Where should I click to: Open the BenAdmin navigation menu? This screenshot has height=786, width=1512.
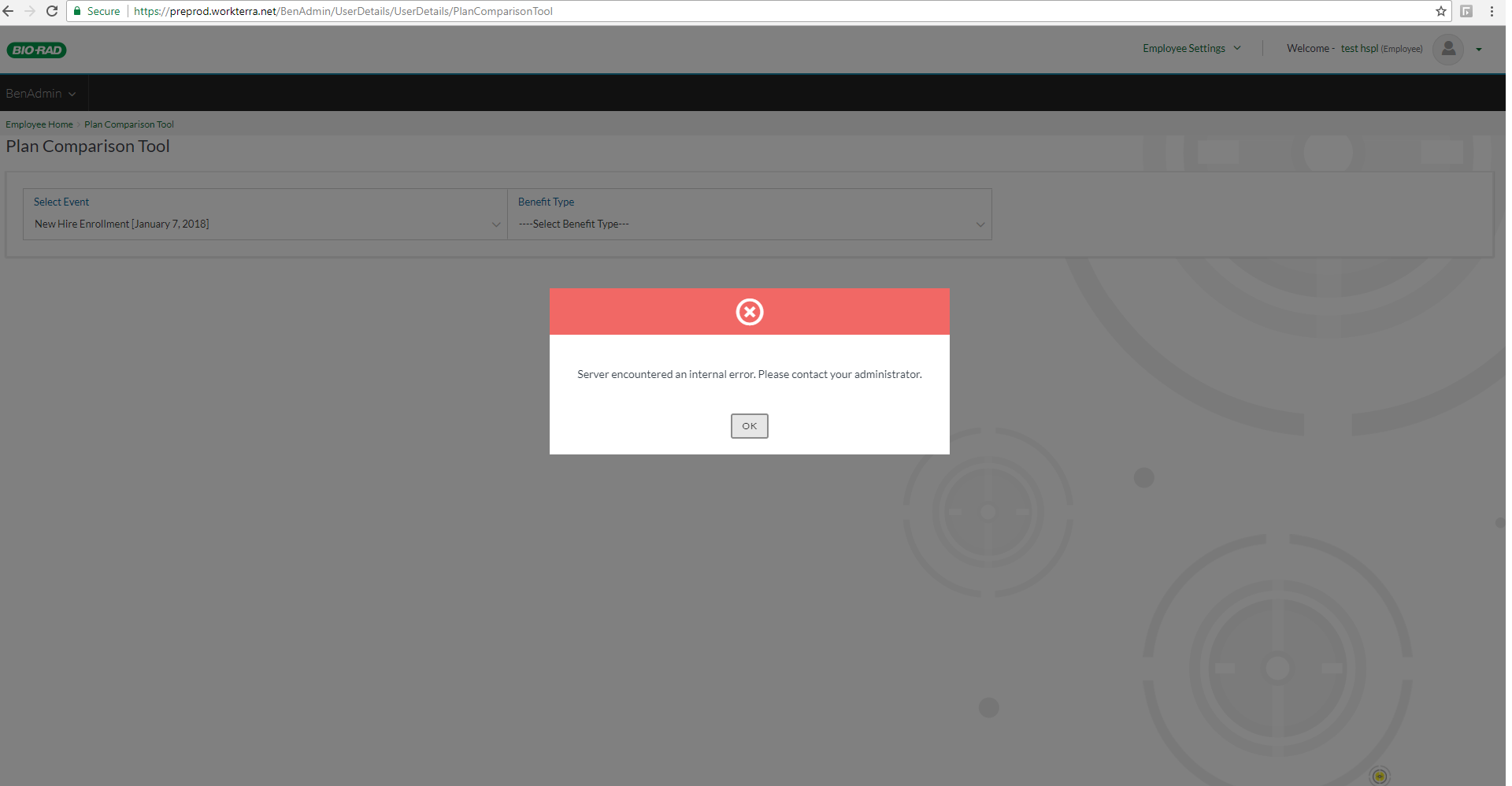(41, 92)
